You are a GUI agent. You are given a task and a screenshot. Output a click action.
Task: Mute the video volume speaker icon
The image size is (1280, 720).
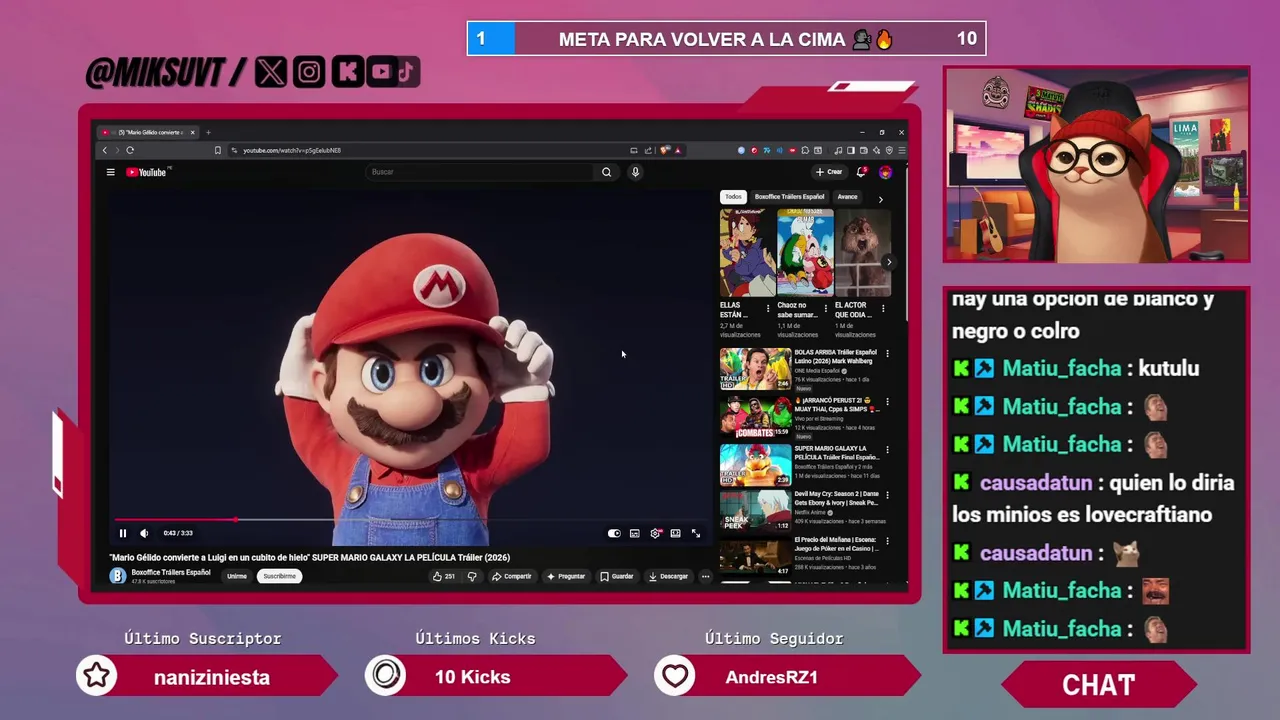click(x=144, y=533)
